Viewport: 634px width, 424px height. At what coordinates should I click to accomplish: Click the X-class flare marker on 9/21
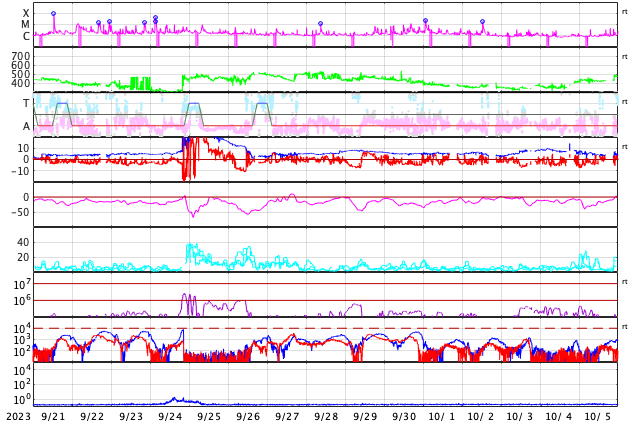(x=53, y=14)
